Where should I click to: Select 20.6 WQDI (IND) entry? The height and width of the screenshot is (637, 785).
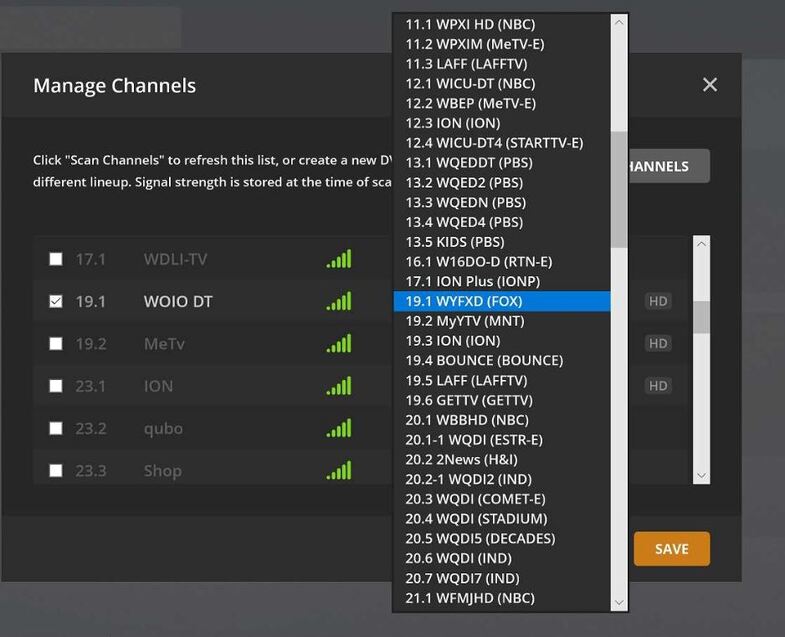pyautogui.click(x=502, y=558)
